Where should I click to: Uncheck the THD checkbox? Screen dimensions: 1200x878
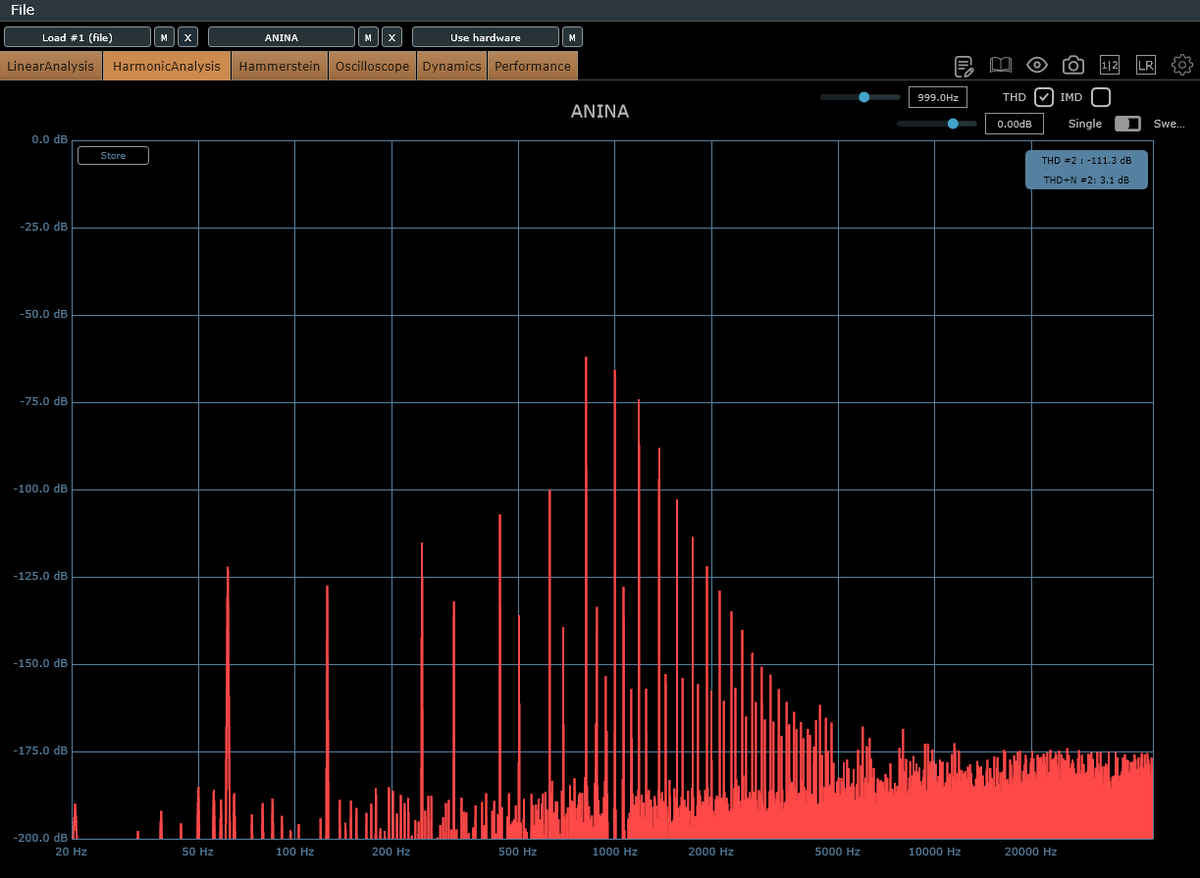click(x=1044, y=97)
